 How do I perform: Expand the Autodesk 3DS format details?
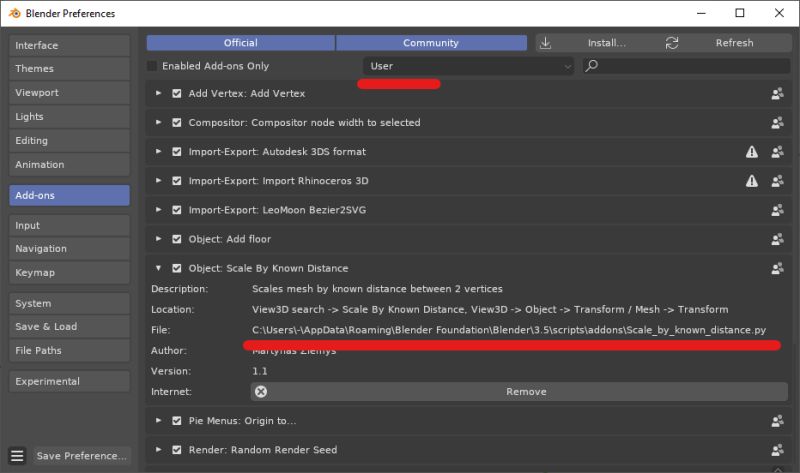pos(158,151)
